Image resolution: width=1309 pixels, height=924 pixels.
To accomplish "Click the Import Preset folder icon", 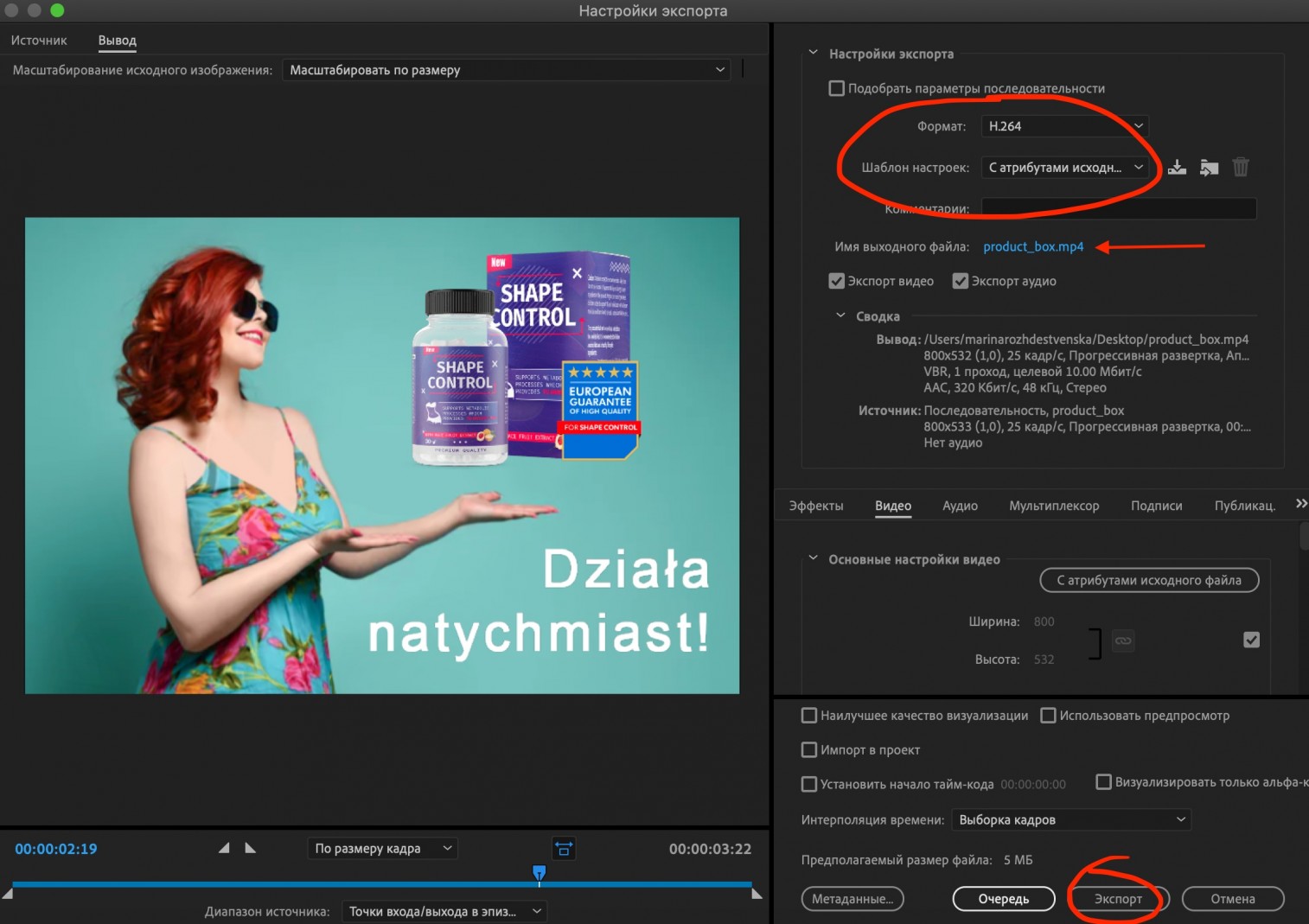I will 1209,168.
